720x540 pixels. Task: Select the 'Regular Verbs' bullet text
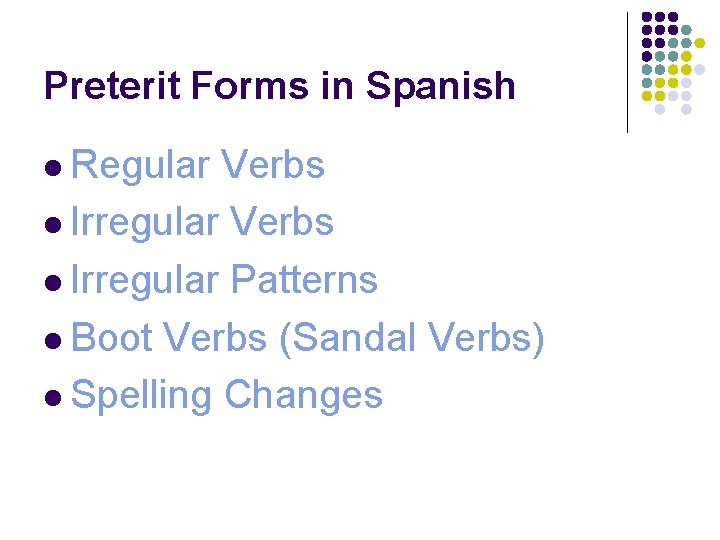[198, 165]
